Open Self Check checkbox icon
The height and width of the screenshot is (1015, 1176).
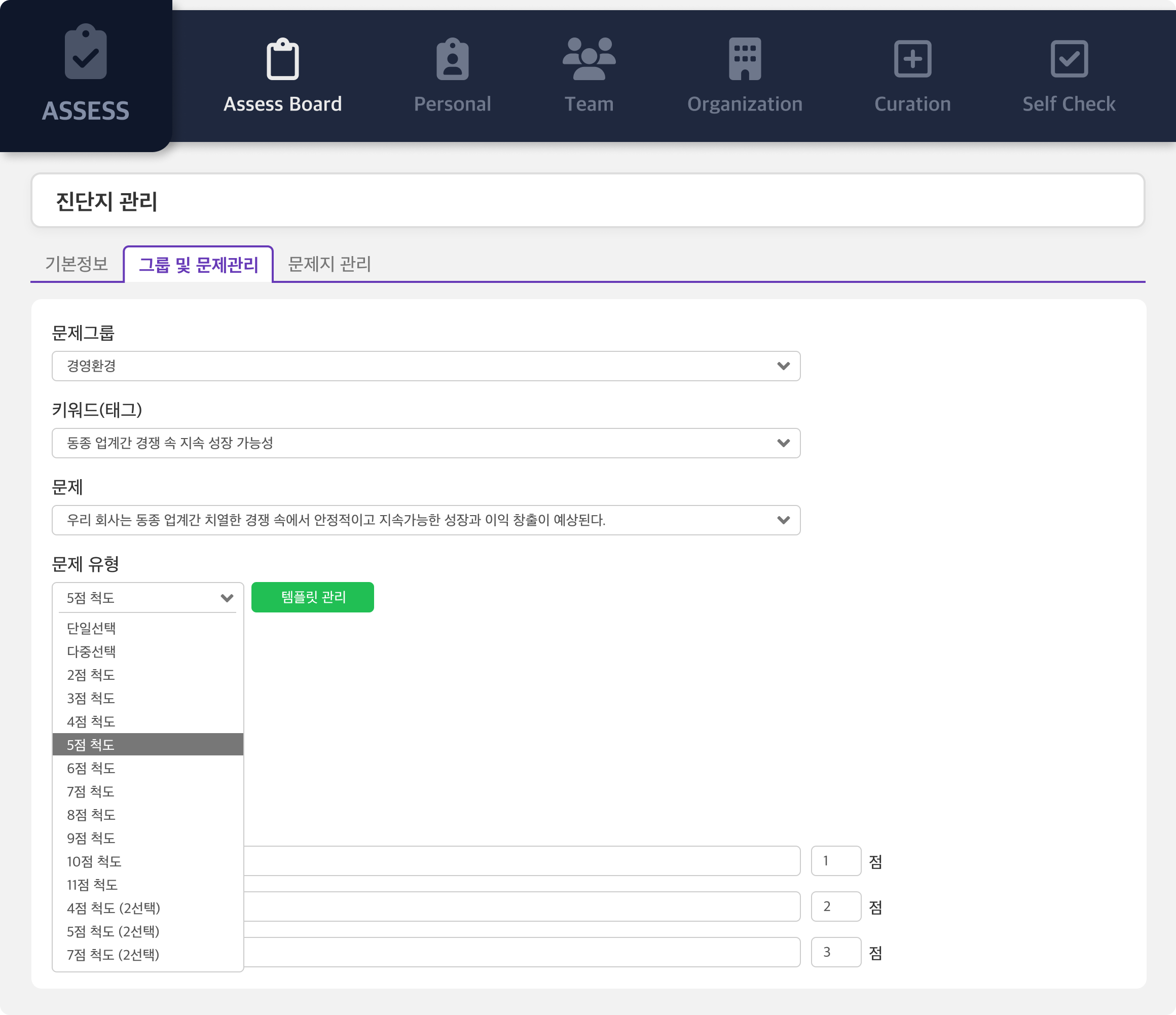coord(1069,59)
